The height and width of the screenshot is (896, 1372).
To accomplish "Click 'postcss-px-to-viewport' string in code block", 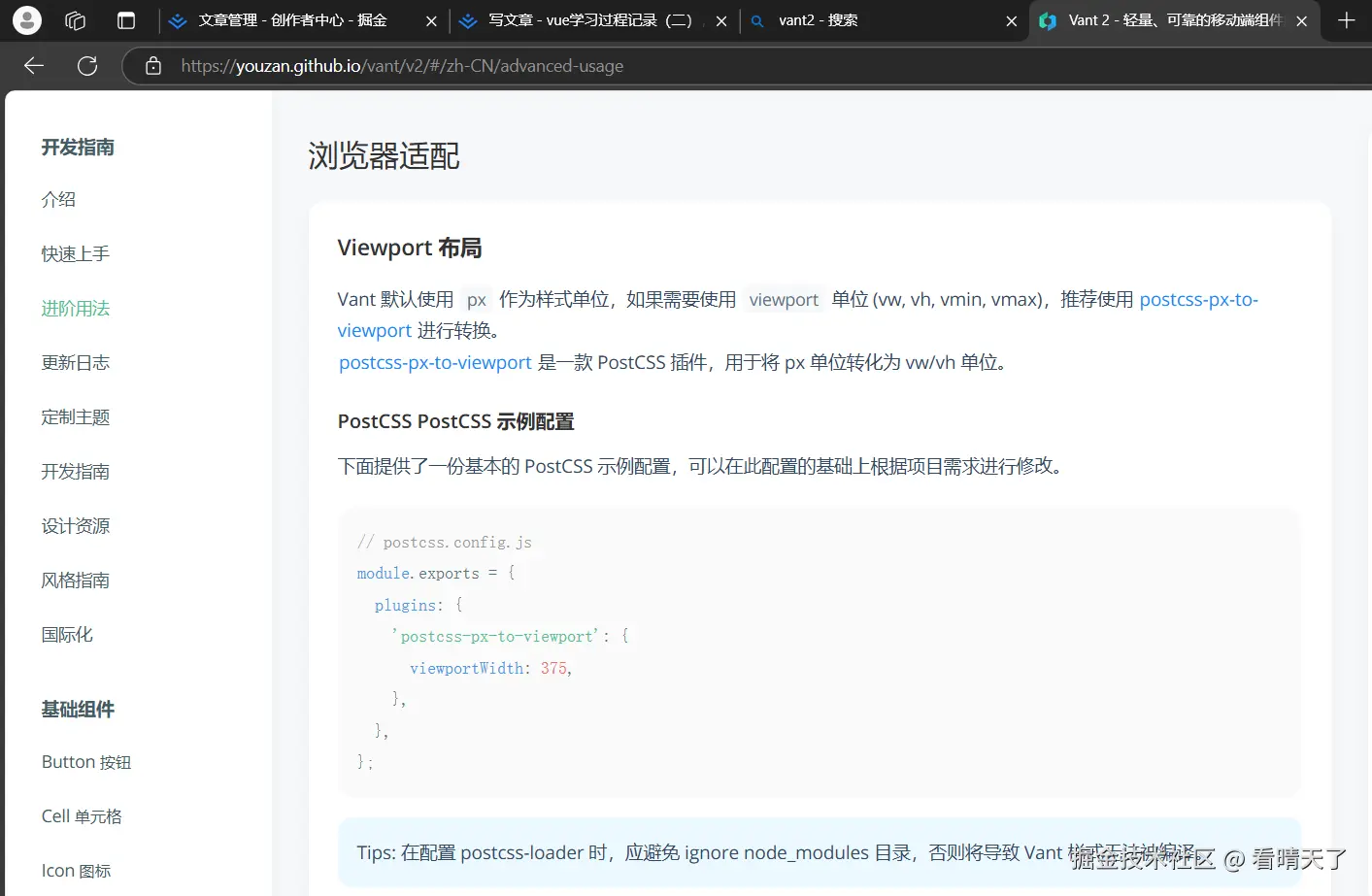I will (496, 636).
